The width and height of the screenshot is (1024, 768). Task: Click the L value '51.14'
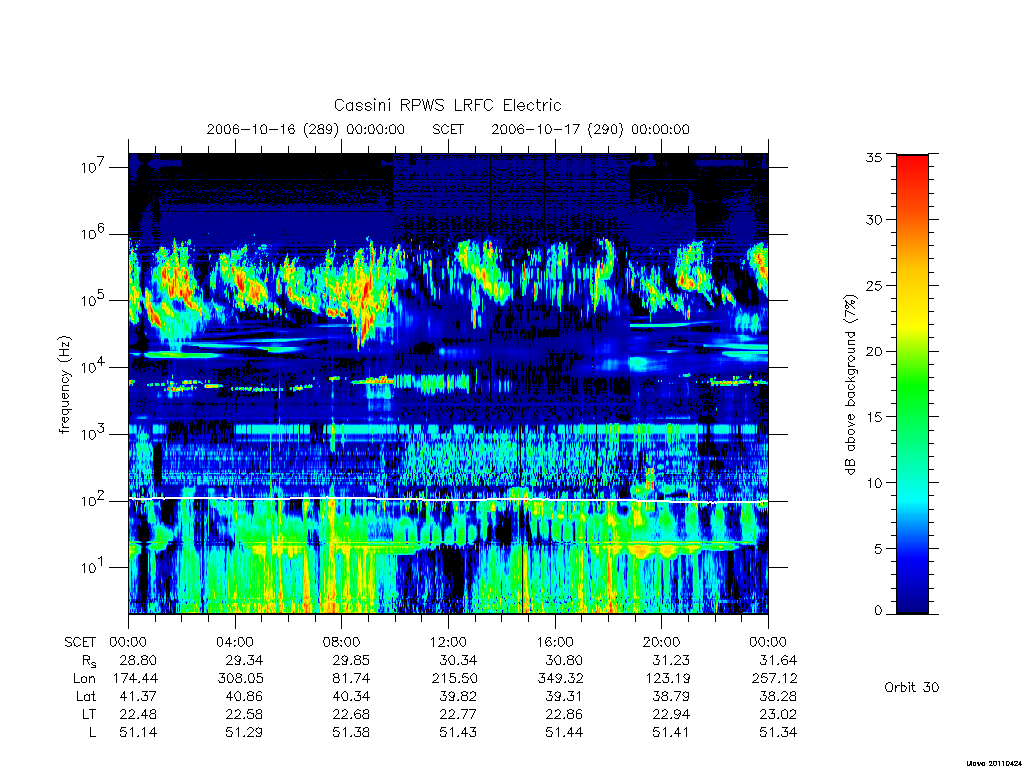[x=138, y=733]
